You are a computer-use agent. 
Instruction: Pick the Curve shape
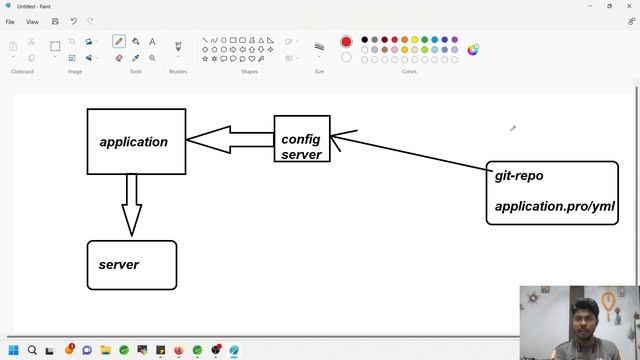pyautogui.click(x=214, y=40)
